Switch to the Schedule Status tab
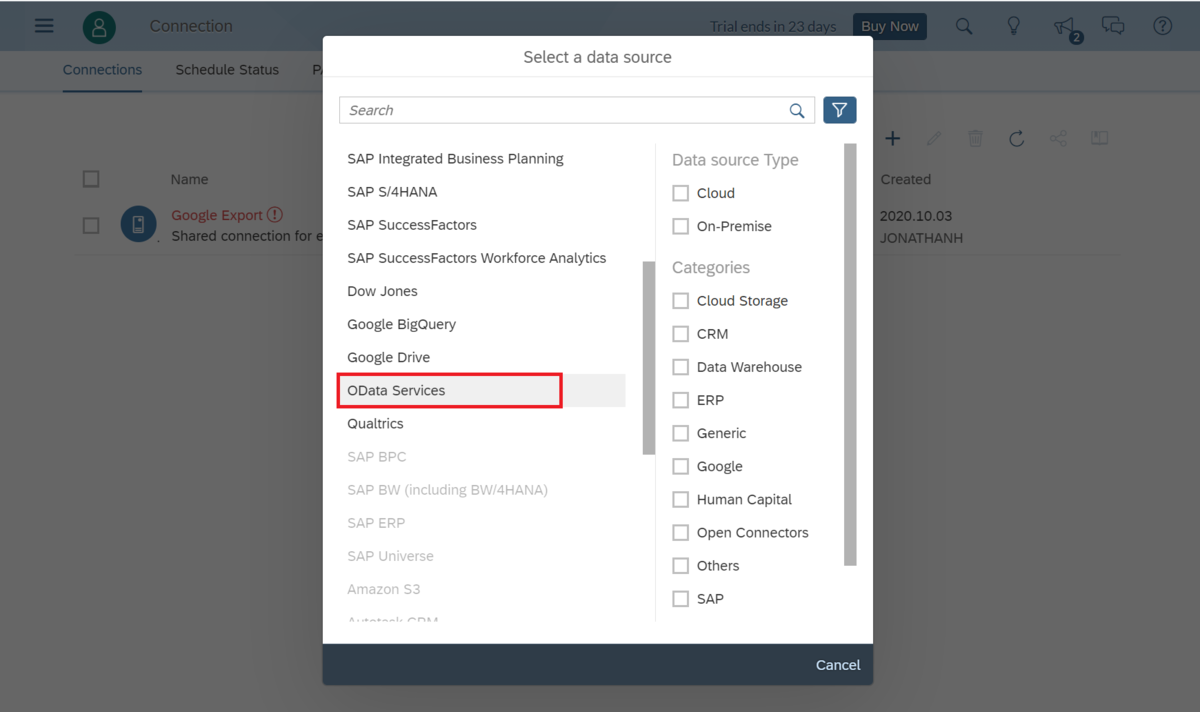 227,70
